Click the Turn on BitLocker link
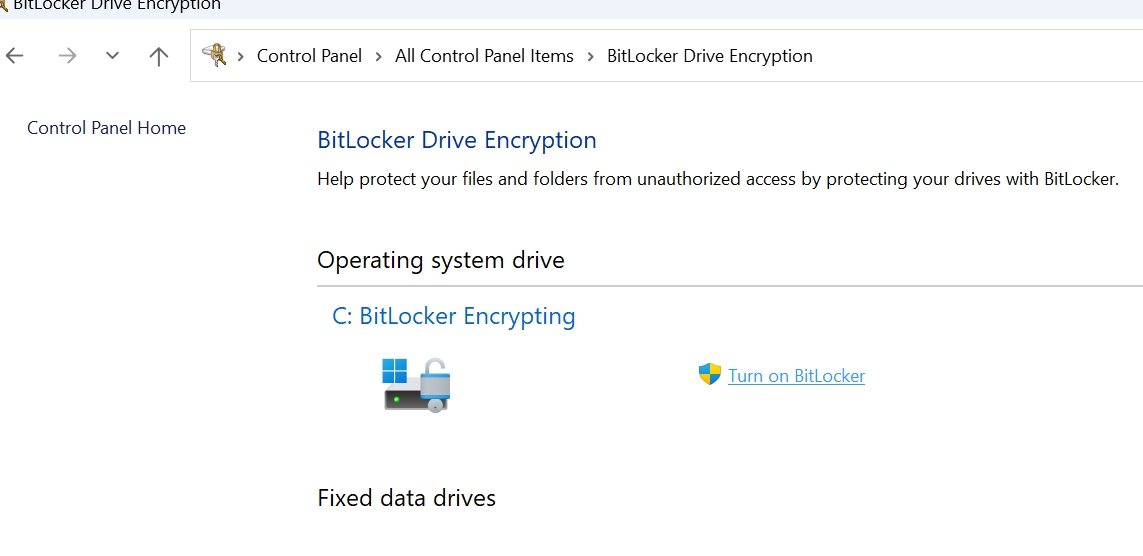The width and height of the screenshot is (1143, 556). [796, 375]
